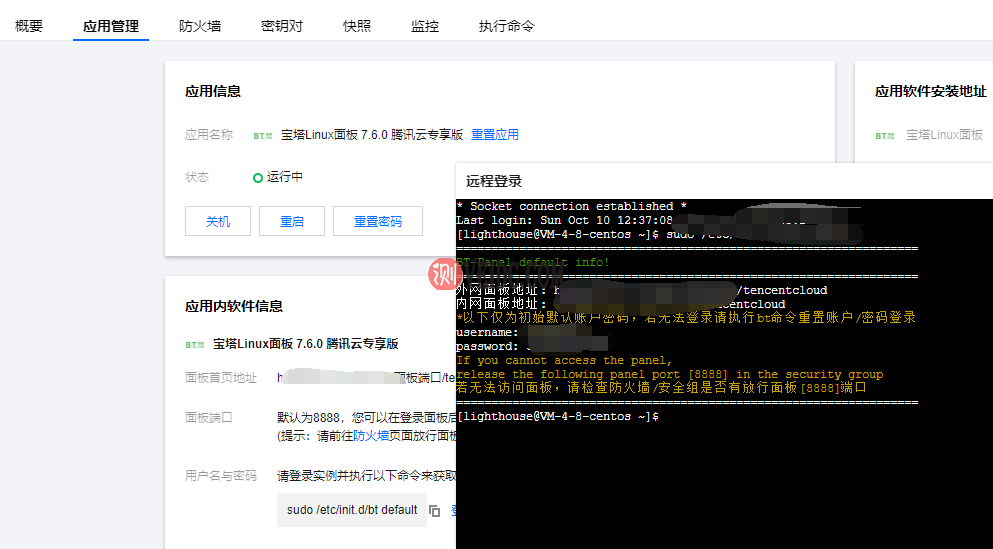This screenshot has width=993, height=549.
Task: Click the red 测 watermark icon
Action: click(x=442, y=273)
